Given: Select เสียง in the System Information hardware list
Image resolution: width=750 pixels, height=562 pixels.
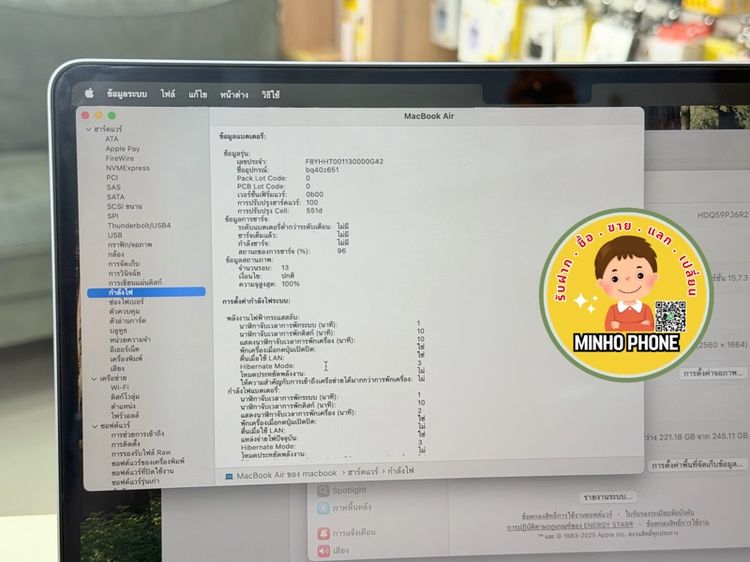Looking at the screenshot, I should click(x=117, y=368).
